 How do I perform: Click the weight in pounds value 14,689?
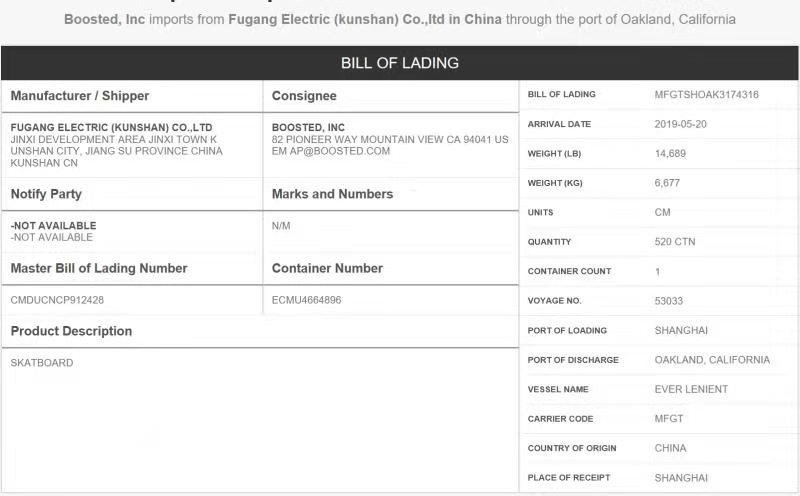(x=670, y=154)
